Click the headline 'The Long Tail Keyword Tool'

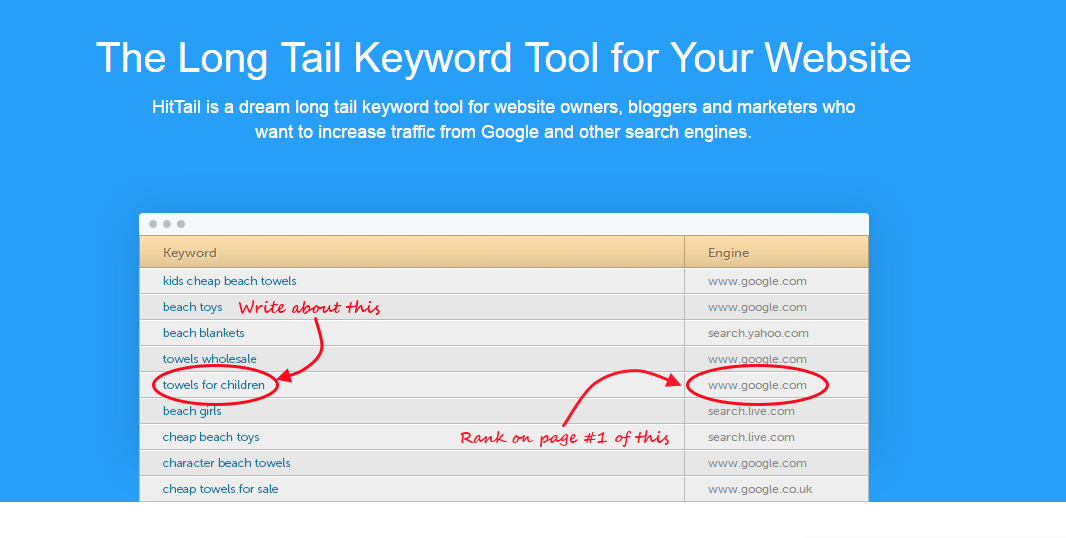pyautogui.click(x=503, y=57)
